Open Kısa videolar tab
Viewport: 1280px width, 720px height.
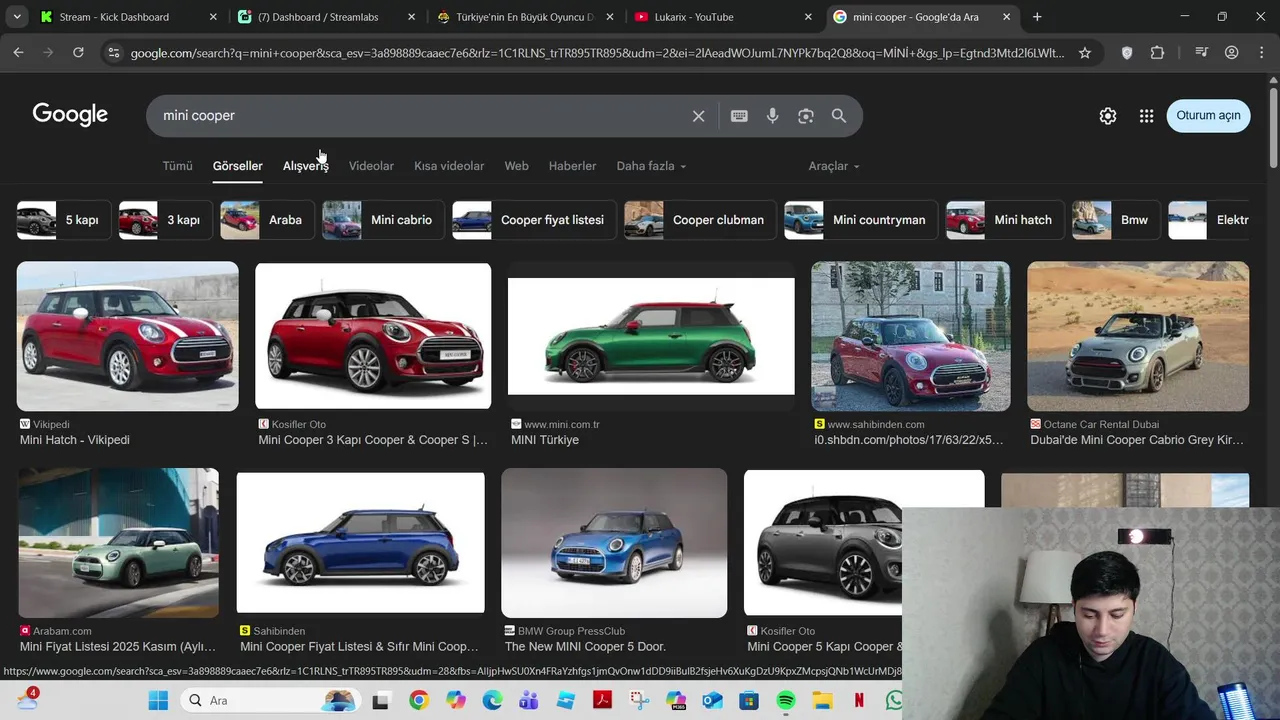449,166
